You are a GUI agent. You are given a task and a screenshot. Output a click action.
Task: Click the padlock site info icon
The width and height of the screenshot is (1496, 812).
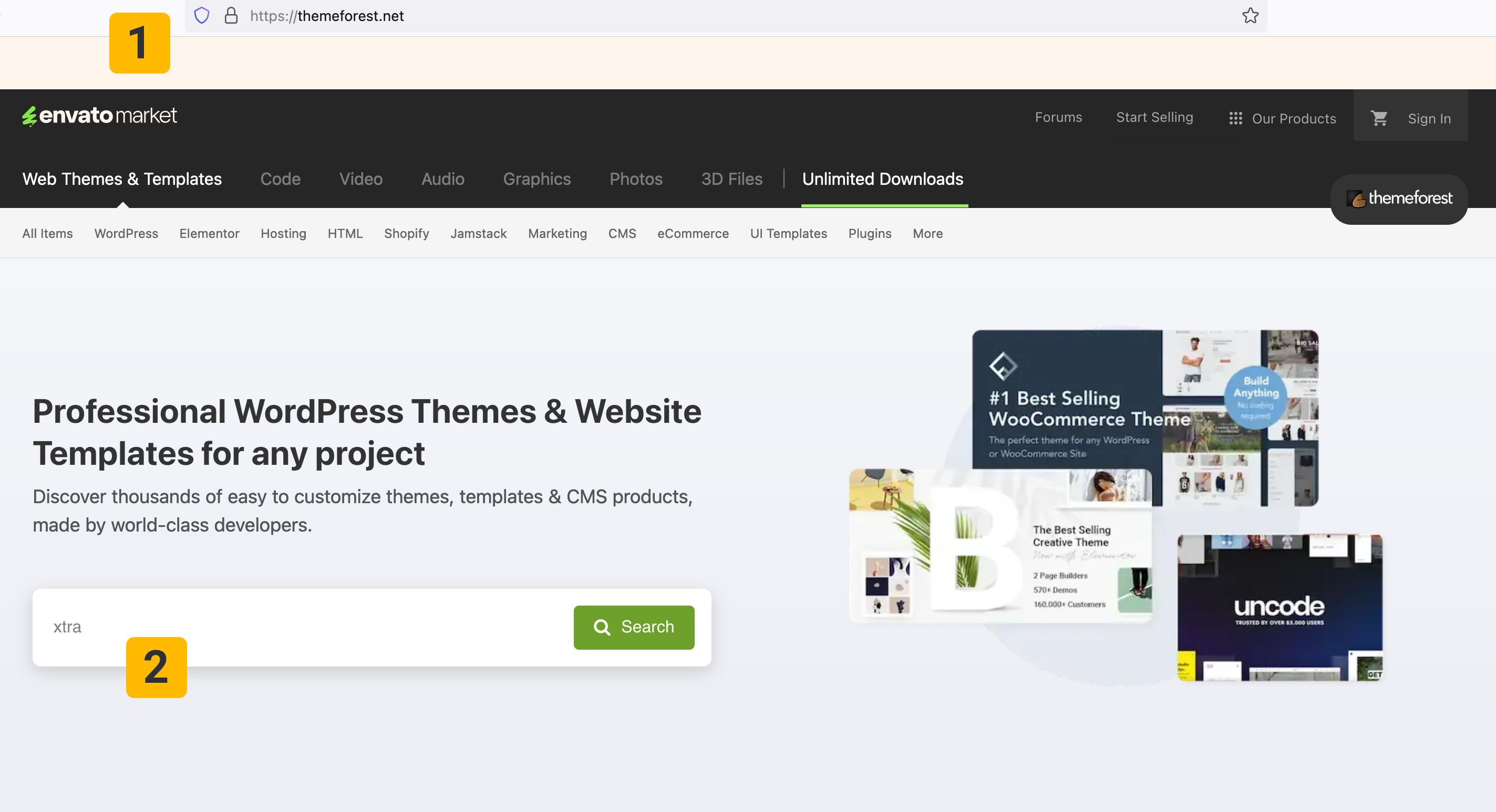coord(231,16)
